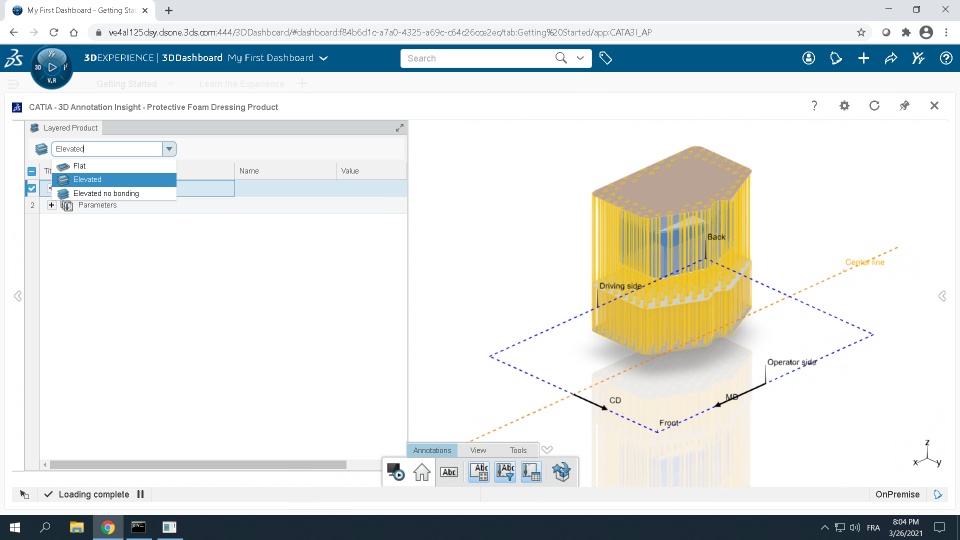Screen dimensions: 960x540
Task: Open My First Dashboard dropdown chevron
Action: pyautogui.click(x=323, y=58)
